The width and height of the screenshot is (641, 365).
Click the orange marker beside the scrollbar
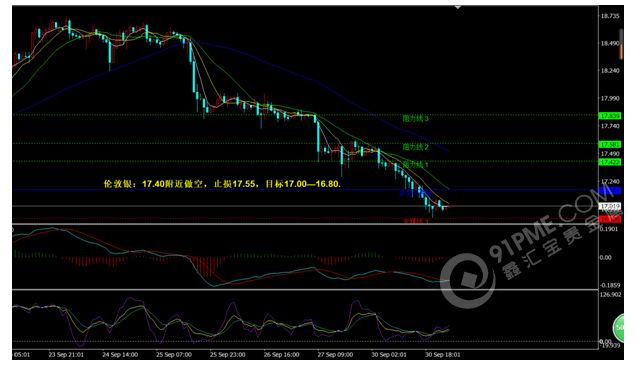pos(621,52)
